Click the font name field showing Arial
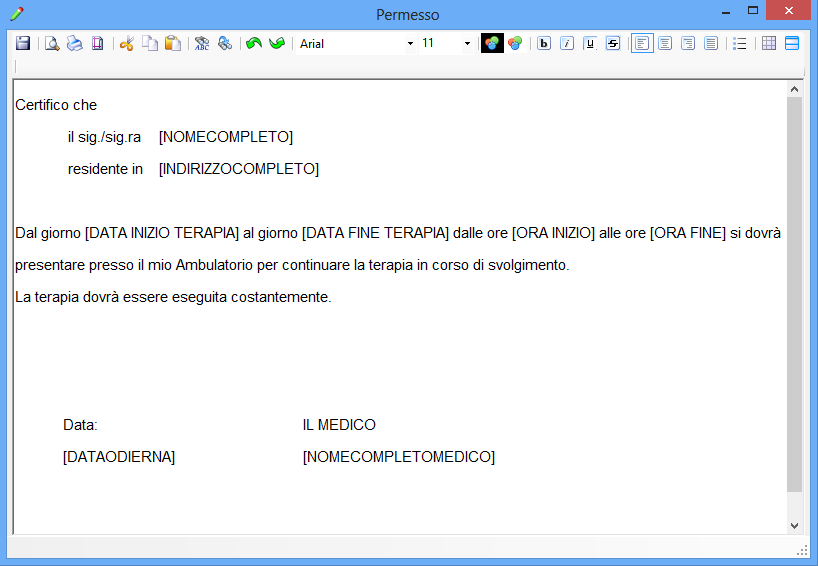This screenshot has width=818, height=566. click(351, 44)
